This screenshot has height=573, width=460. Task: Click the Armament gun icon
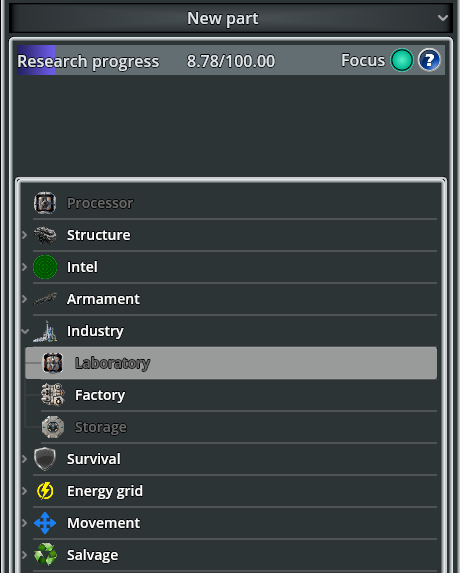(x=45, y=299)
